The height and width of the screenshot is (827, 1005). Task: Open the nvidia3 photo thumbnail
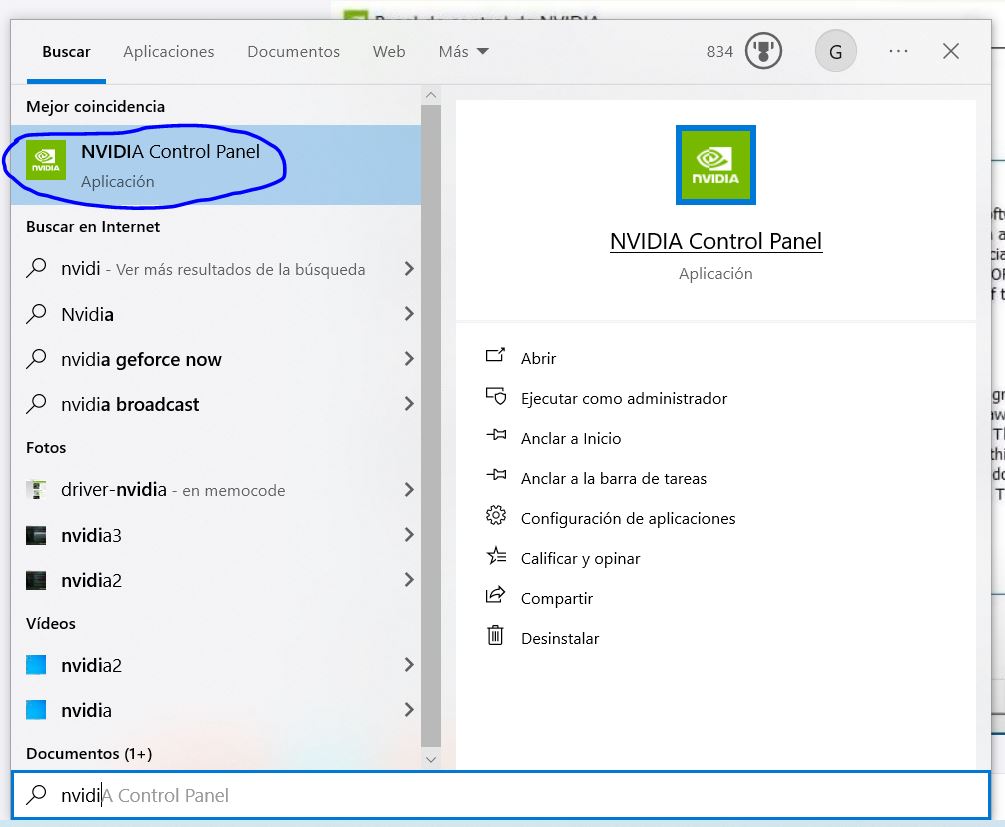pos(37,535)
